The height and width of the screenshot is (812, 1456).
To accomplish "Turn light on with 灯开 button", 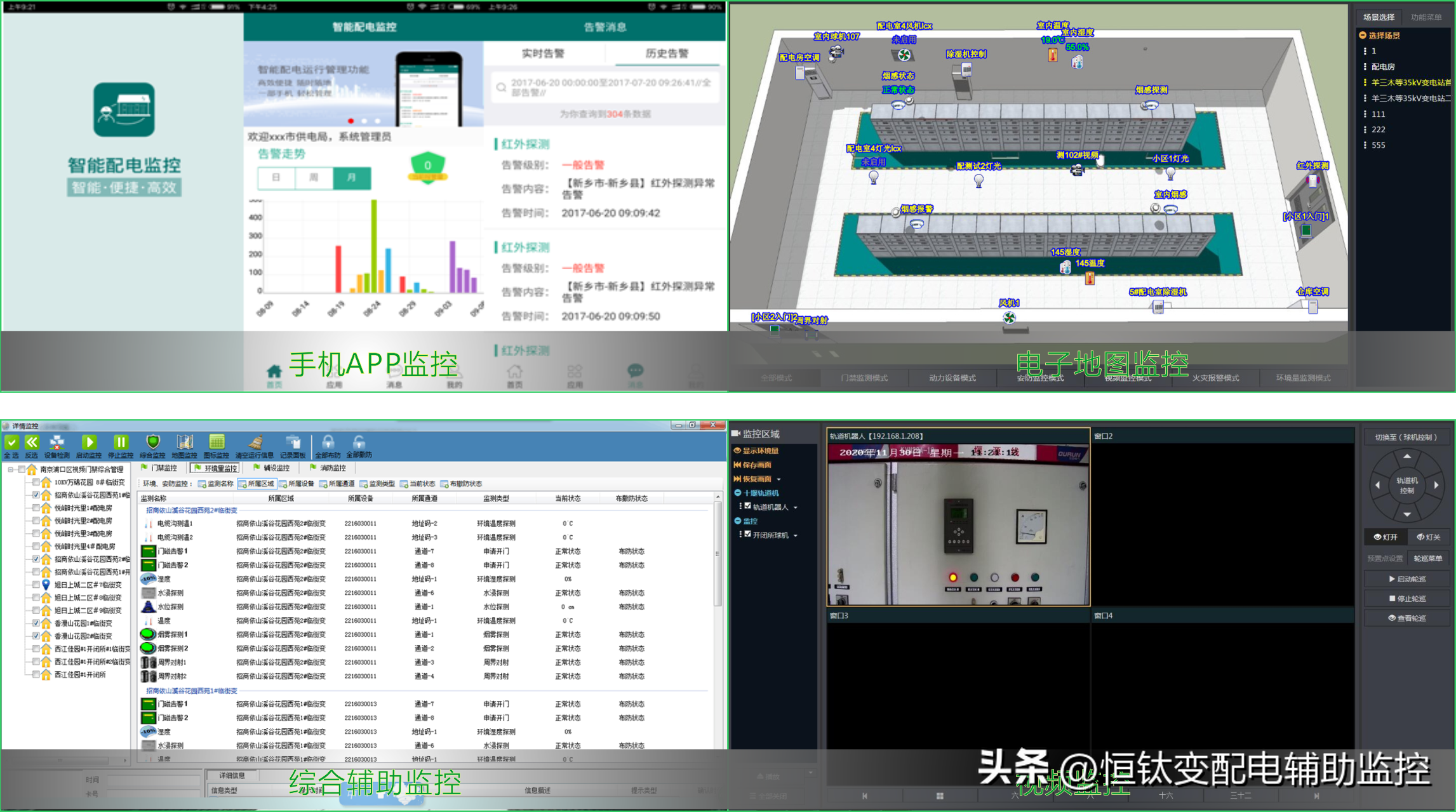I will pyautogui.click(x=1386, y=537).
